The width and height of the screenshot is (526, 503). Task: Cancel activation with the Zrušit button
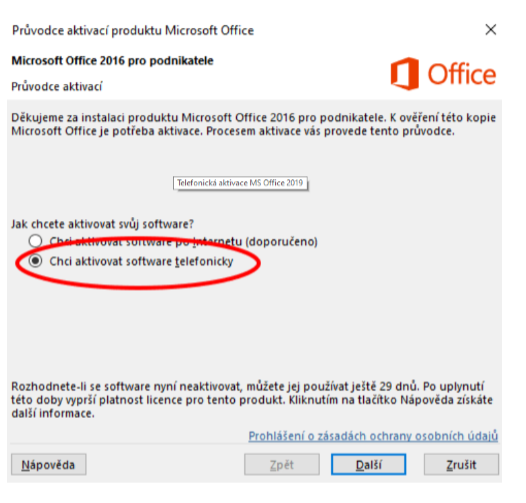pos(461,465)
